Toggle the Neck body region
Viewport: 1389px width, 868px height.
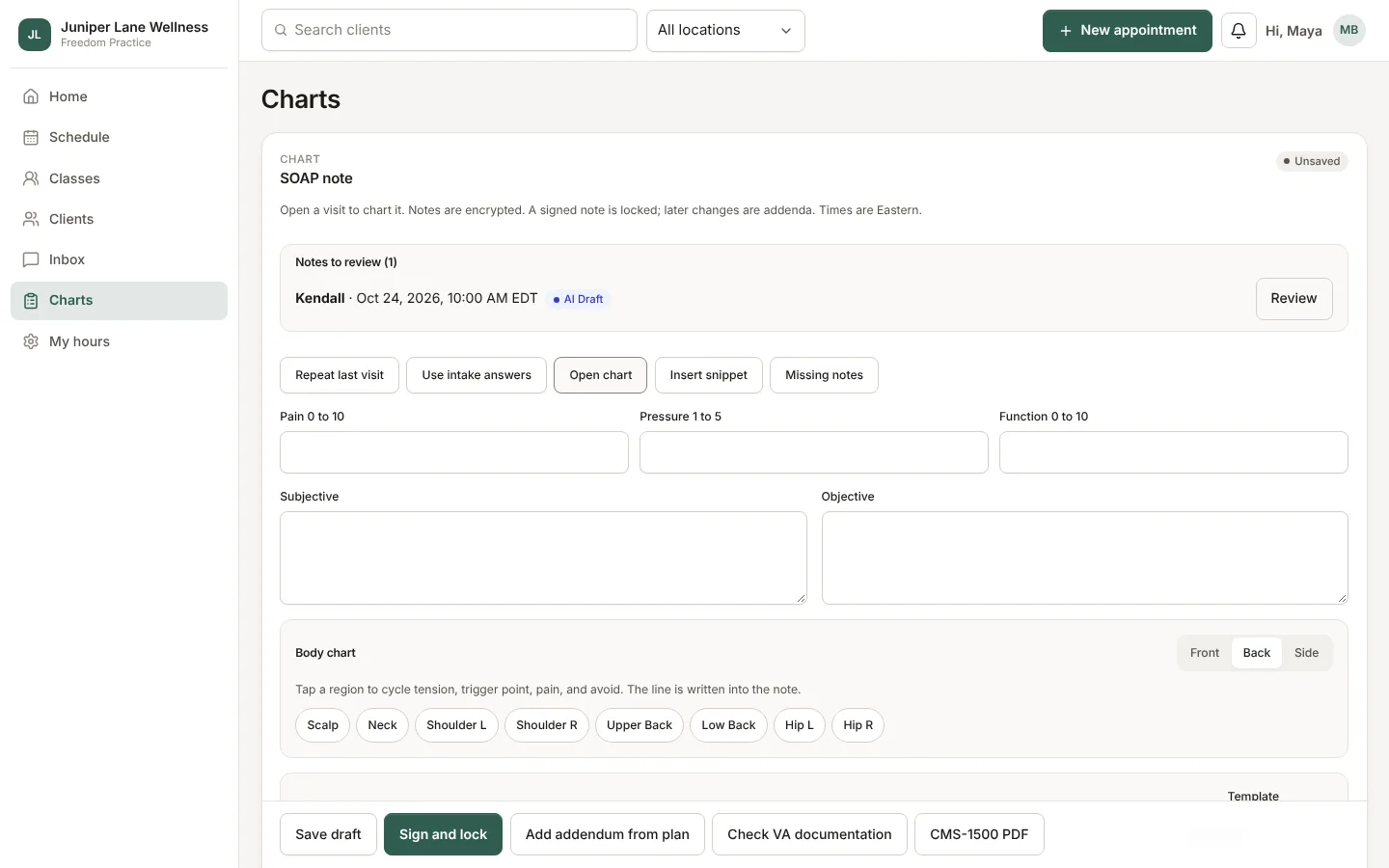[383, 725]
